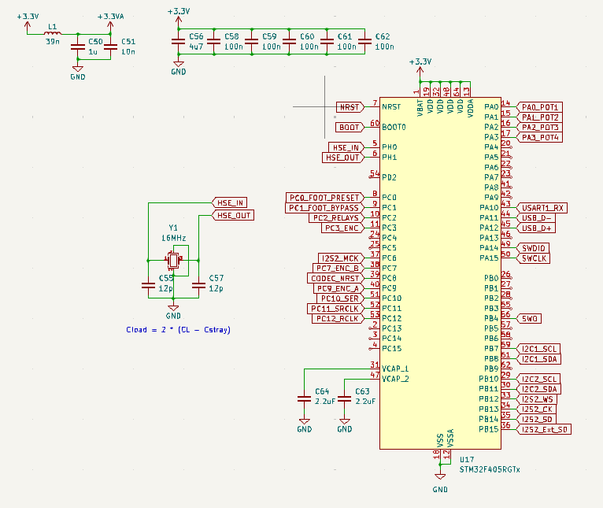Click the USART1_RX label on PA10

542,208
